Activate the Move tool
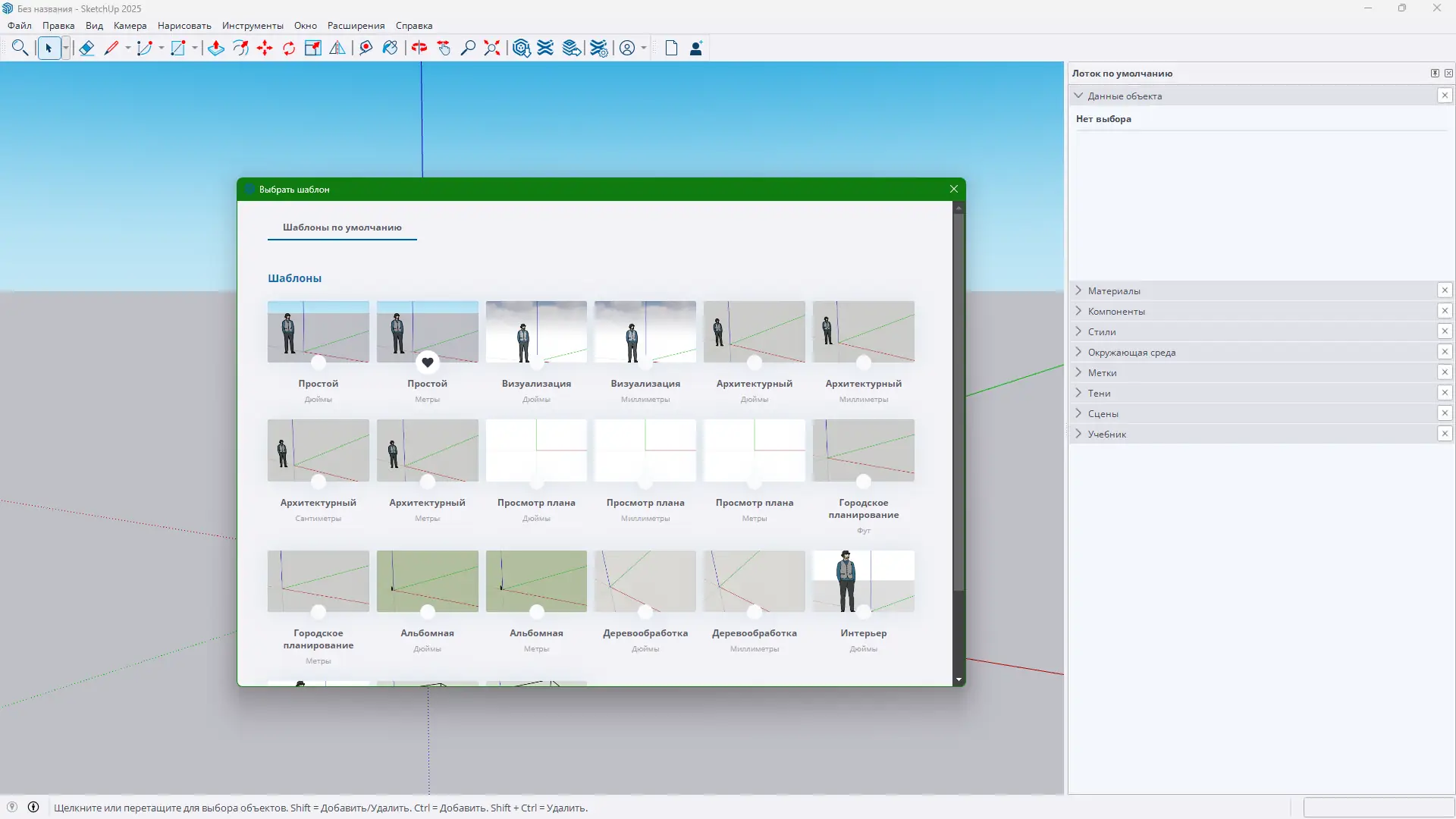The image size is (1456, 819). 266,48
